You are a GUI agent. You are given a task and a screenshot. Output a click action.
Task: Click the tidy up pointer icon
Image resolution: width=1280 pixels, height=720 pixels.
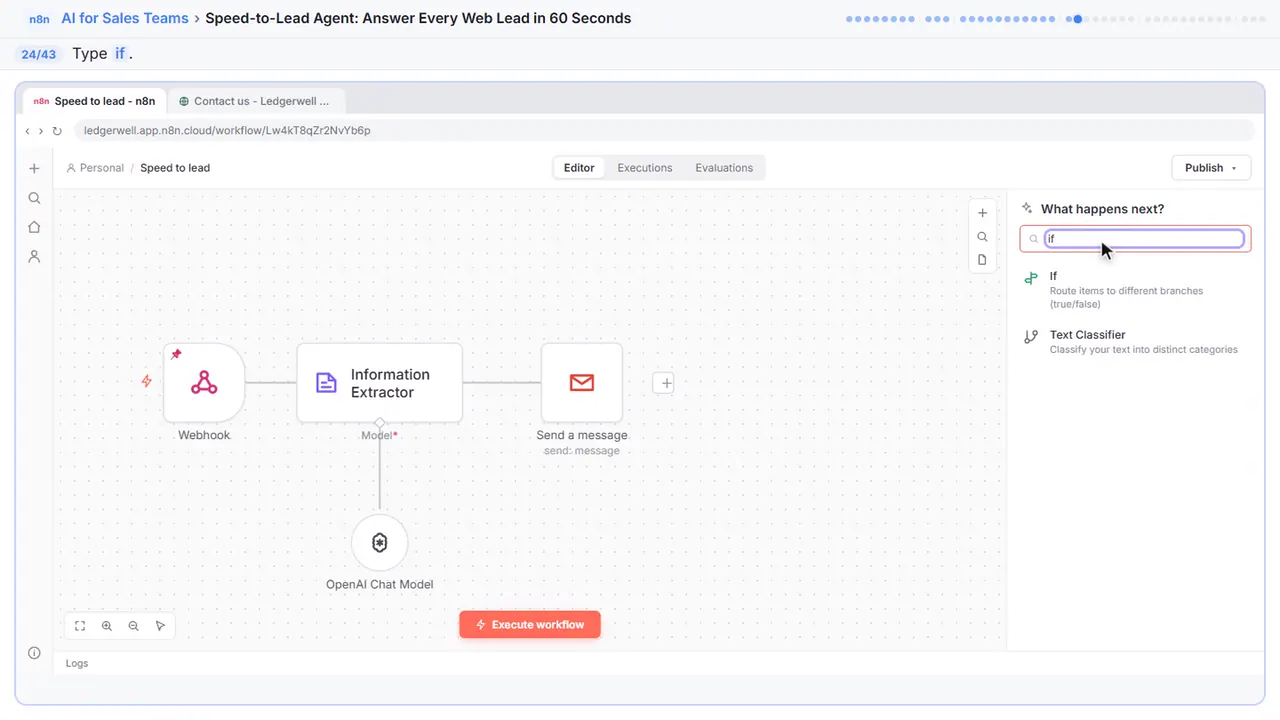[x=160, y=626]
